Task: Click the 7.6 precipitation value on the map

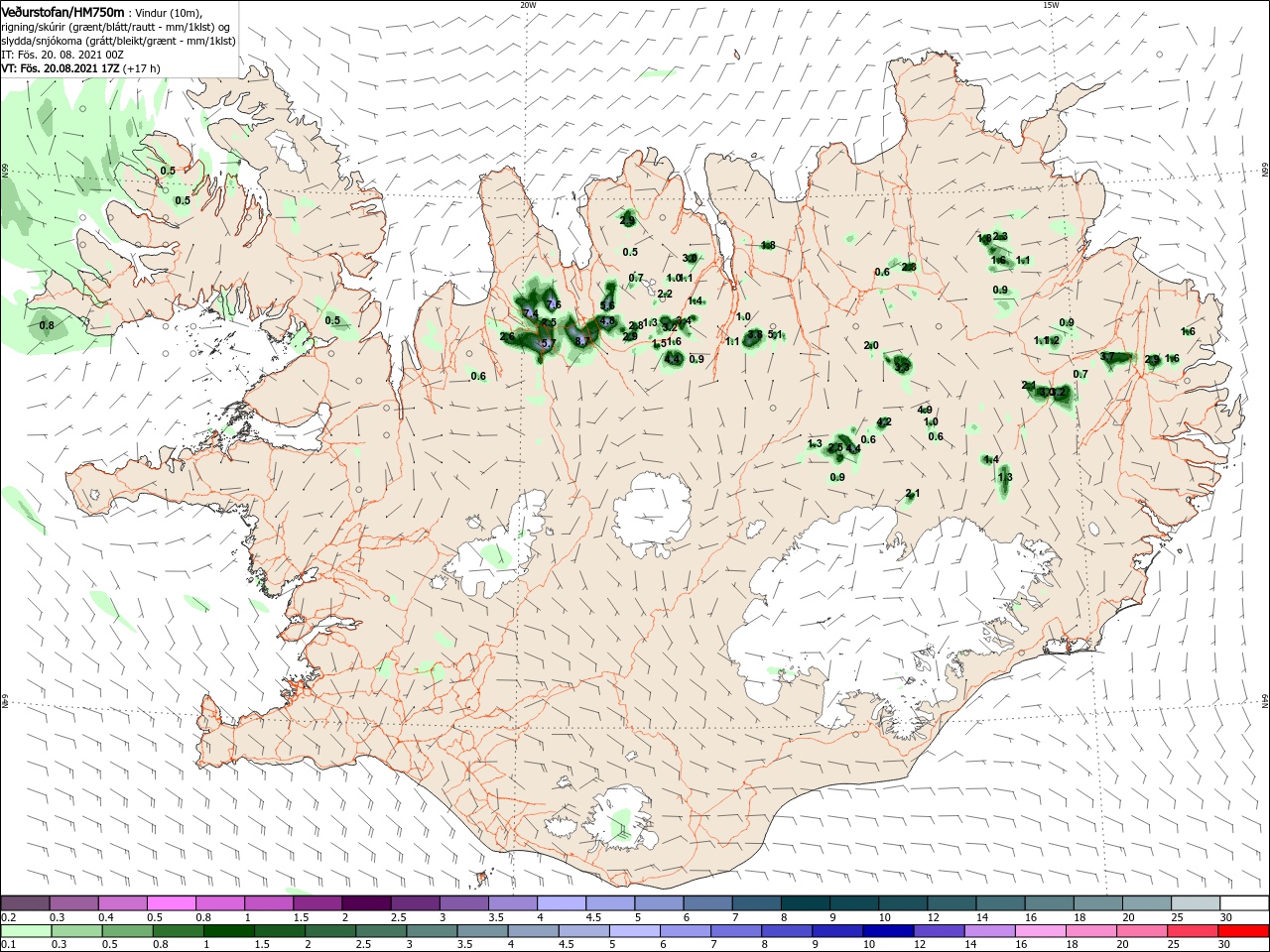Action: coord(554,304)
